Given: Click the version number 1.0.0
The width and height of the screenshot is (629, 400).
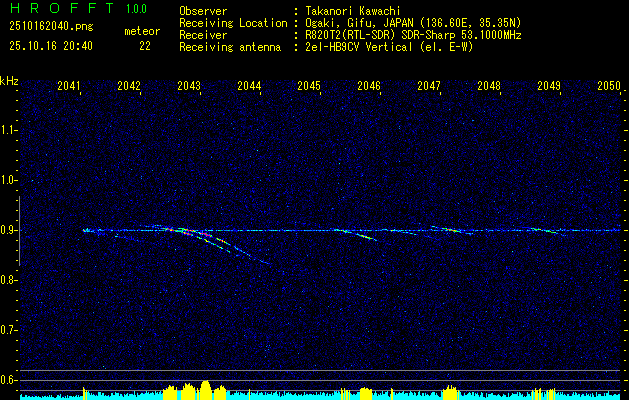Looking at the screenshot, I should coord(136,8).
